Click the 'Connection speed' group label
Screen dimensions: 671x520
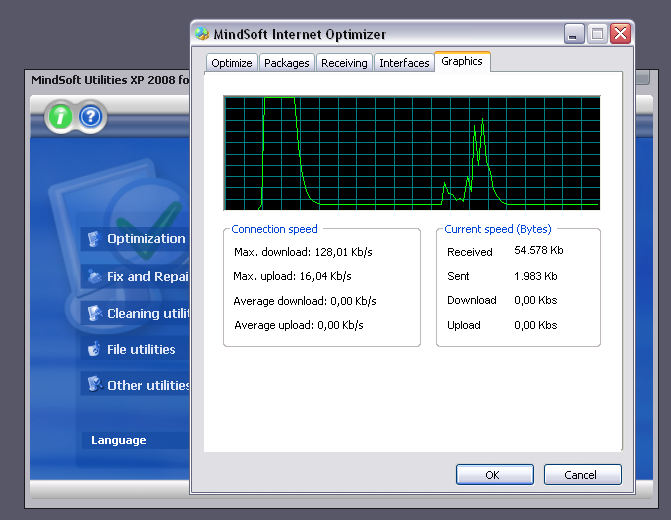274,229
